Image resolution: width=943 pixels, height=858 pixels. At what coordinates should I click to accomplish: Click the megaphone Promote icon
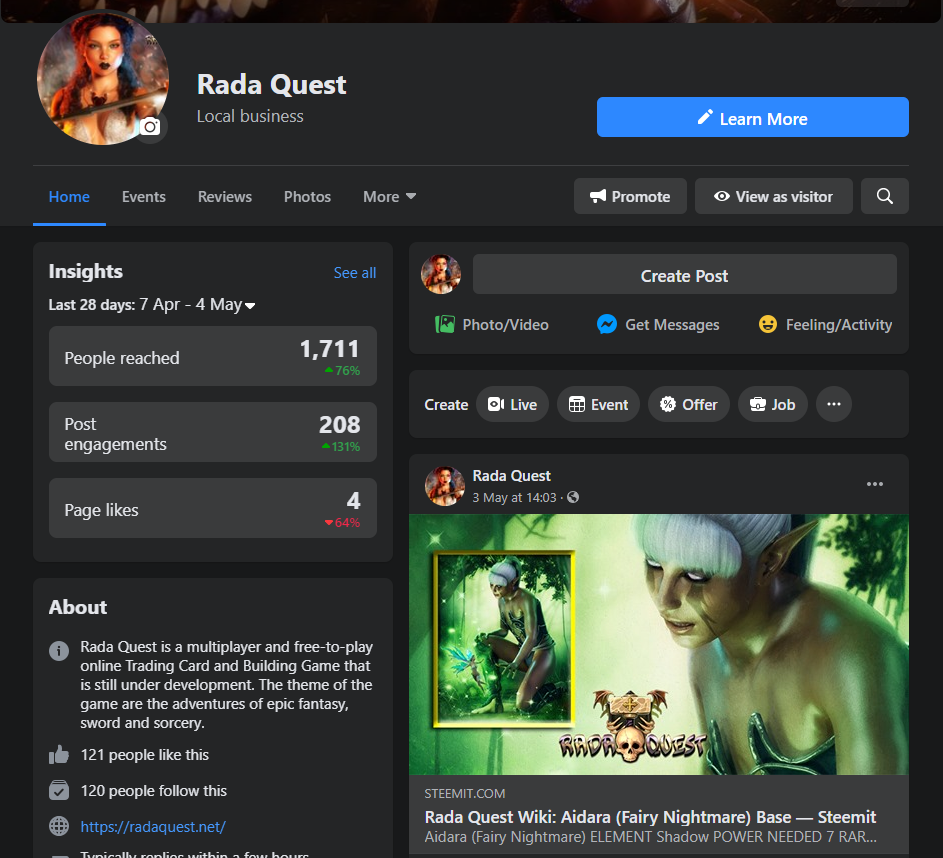(x=598, y=197)
